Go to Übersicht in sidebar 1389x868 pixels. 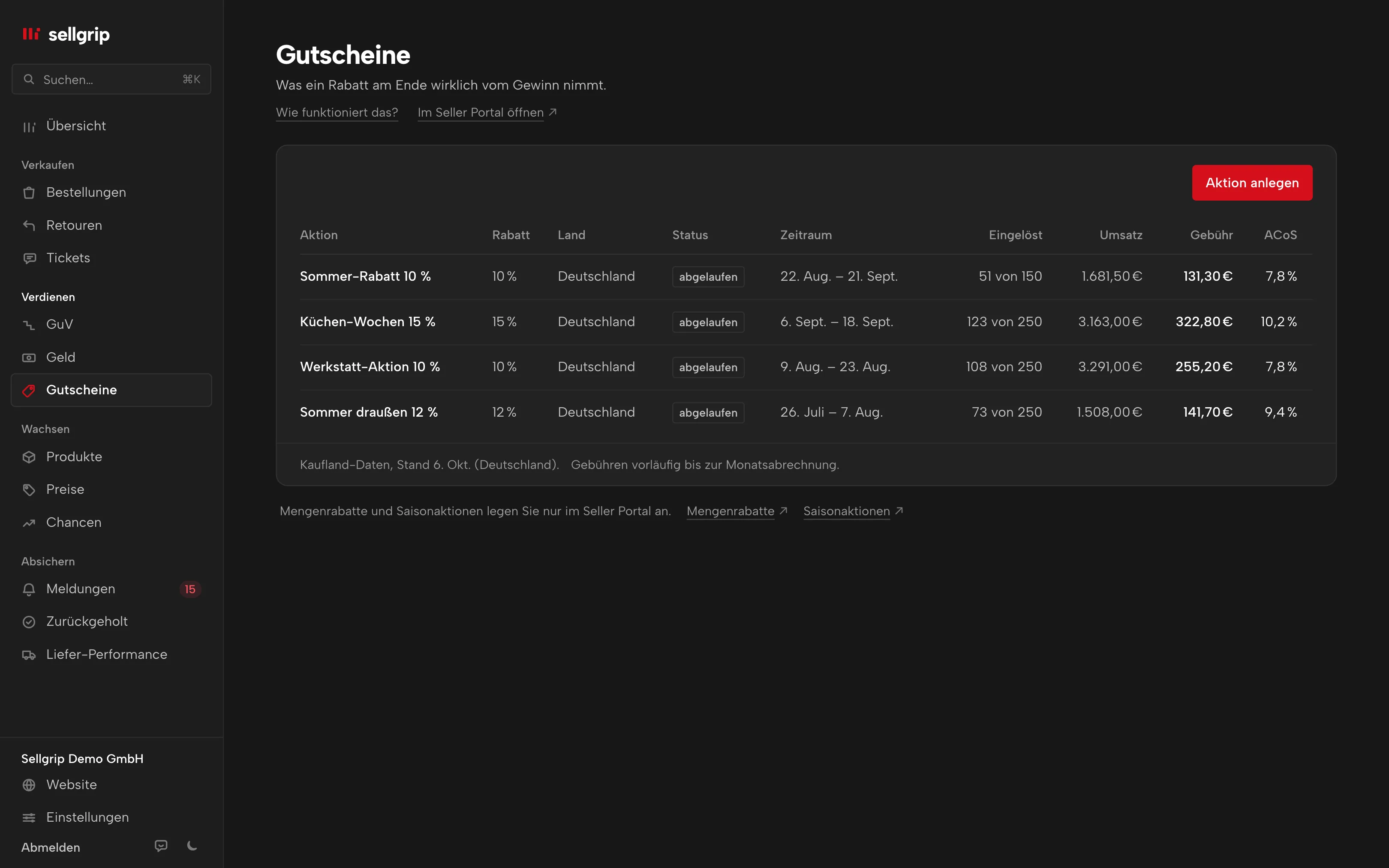[x=111, y=126]
